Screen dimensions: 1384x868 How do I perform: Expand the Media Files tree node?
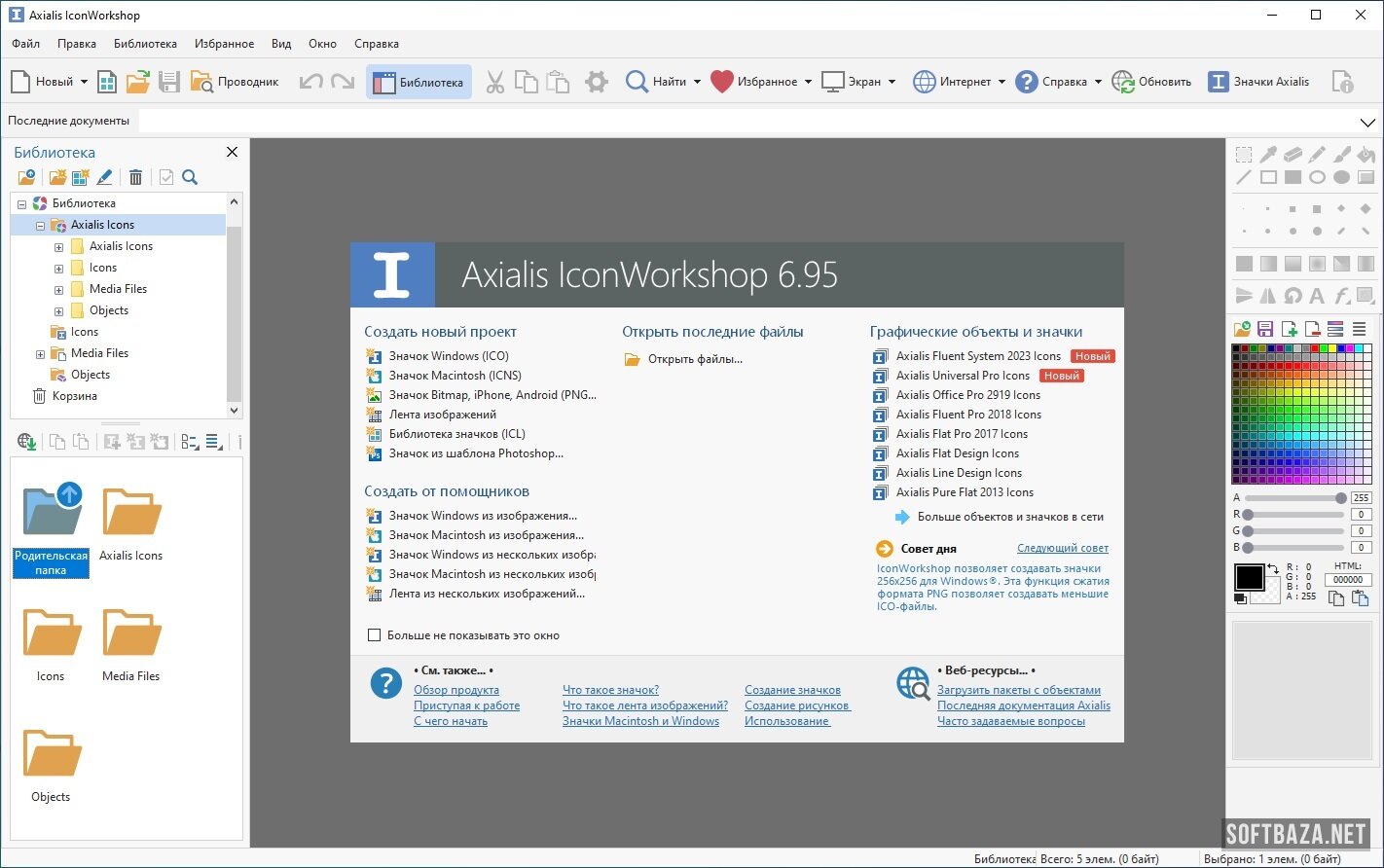click(40, 354)
